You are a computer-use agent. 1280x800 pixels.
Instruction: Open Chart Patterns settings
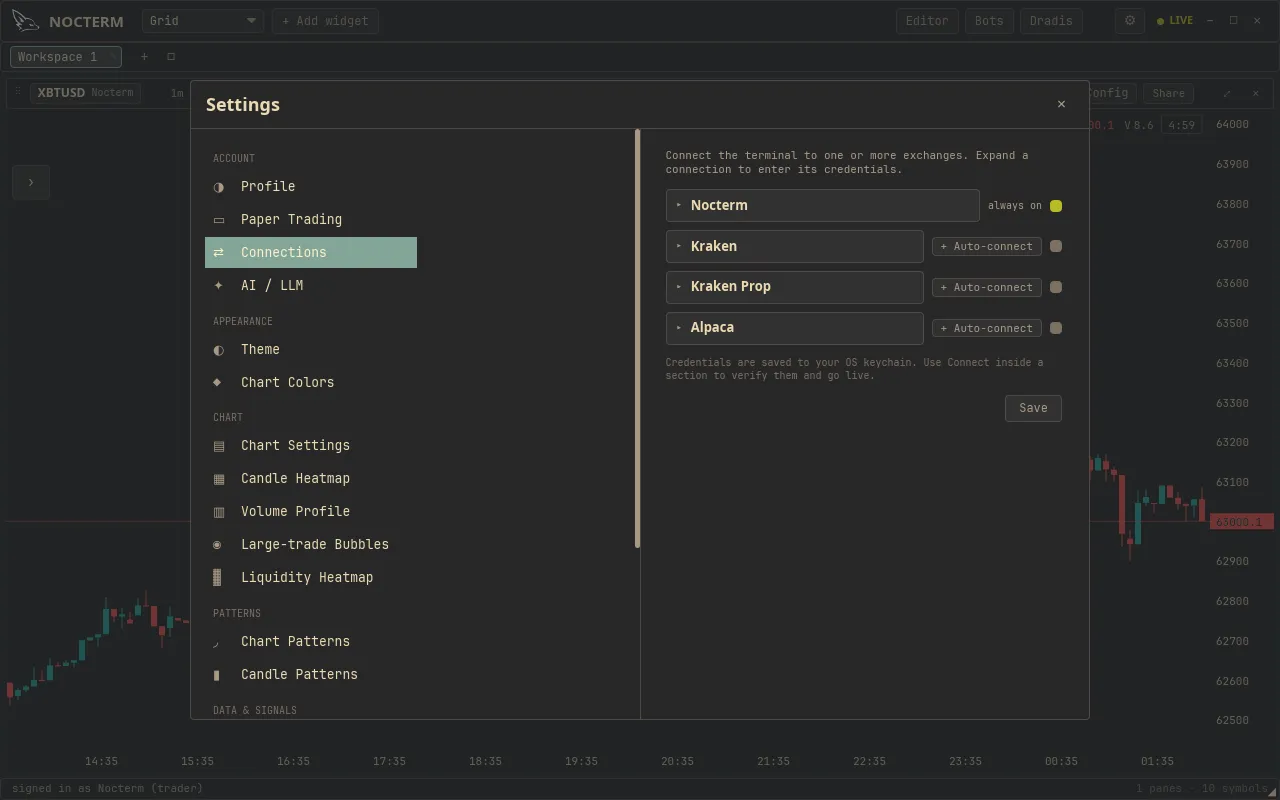coord(311,642)
